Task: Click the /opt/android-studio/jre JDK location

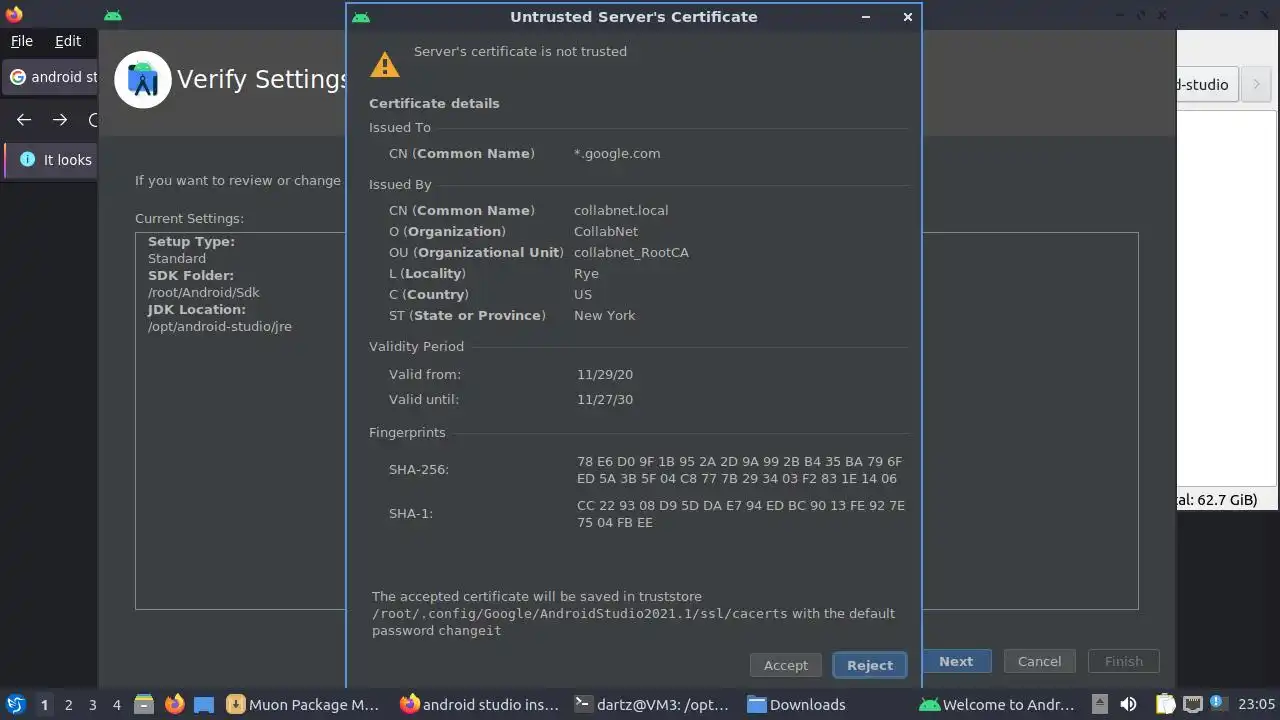Action: 220,327
